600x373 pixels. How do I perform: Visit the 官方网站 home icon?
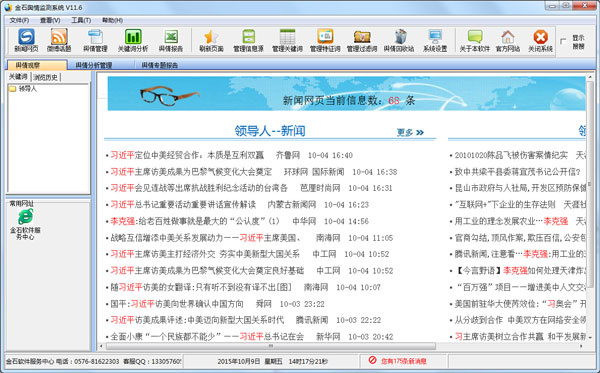[508, 40]
